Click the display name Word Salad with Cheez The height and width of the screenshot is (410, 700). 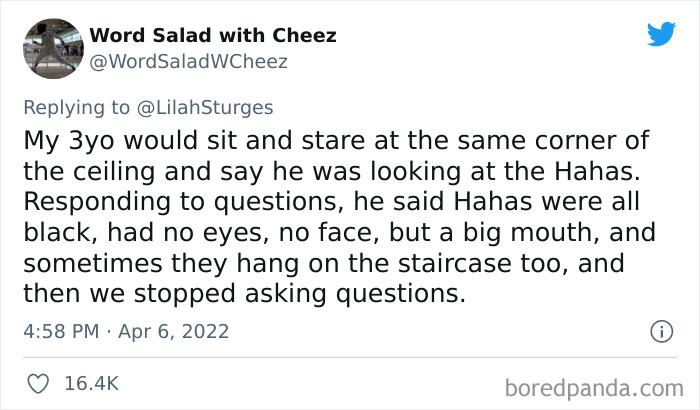point(212,36)
